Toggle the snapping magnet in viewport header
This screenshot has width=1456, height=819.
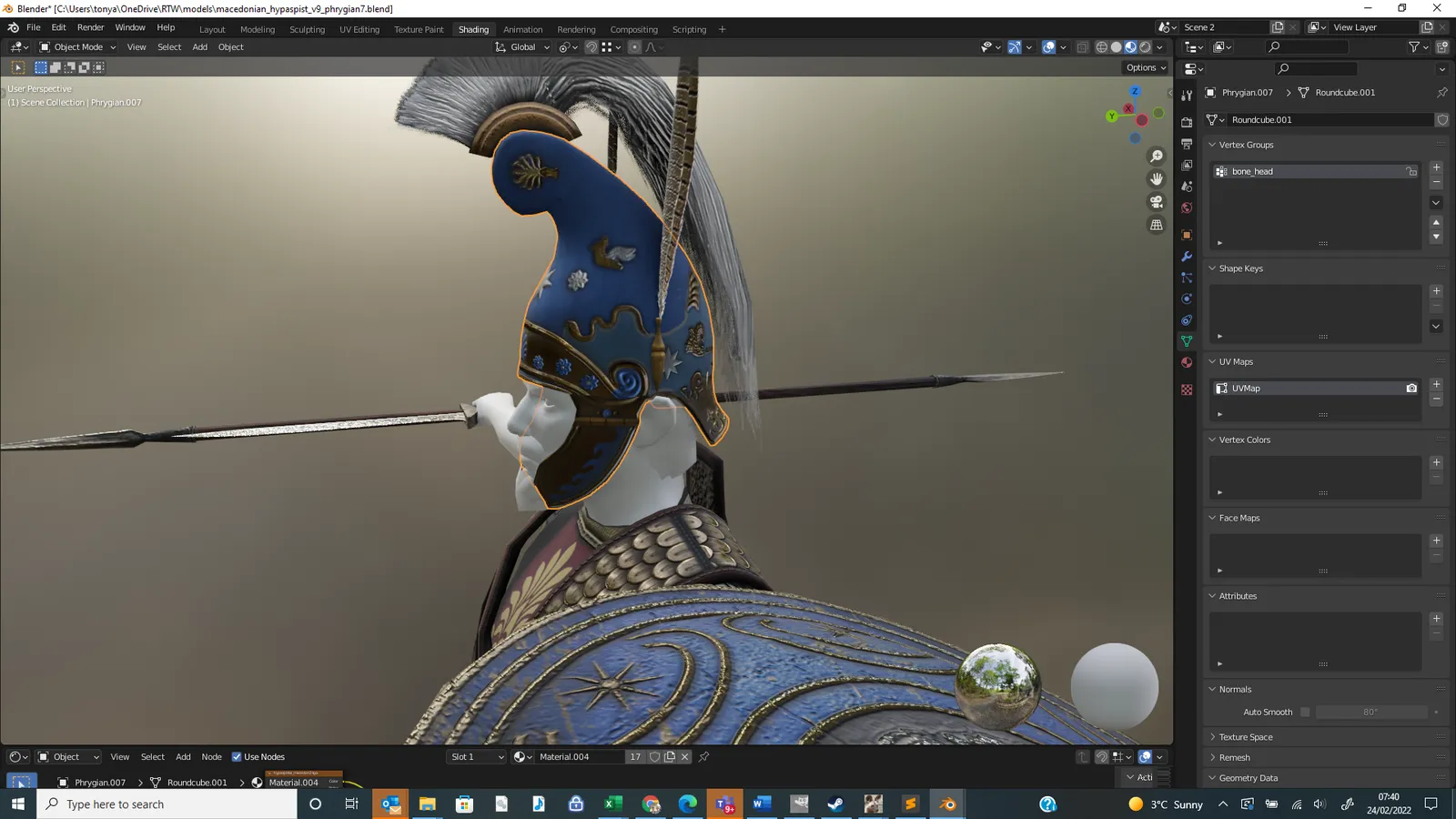click(591, 47)
